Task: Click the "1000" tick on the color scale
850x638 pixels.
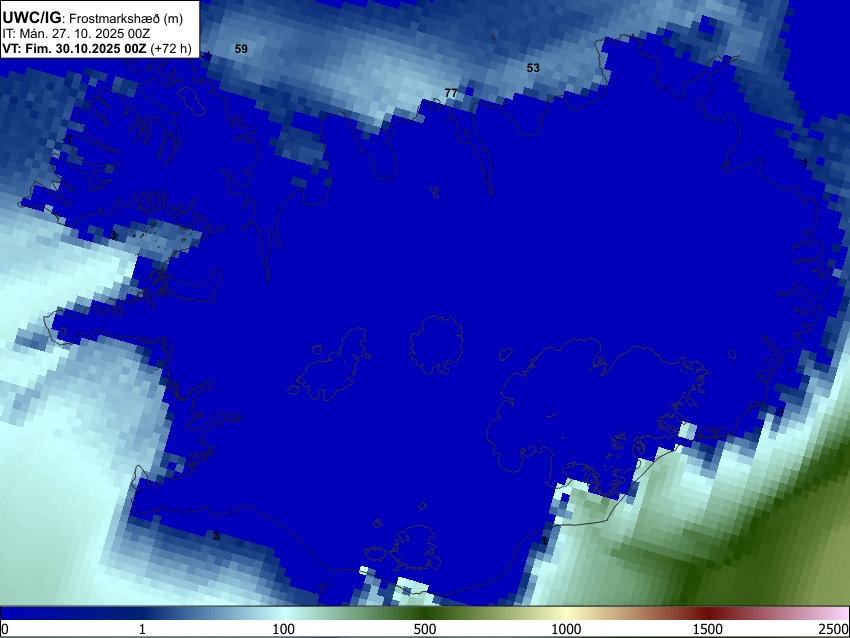Action: (x=566, y=629)
